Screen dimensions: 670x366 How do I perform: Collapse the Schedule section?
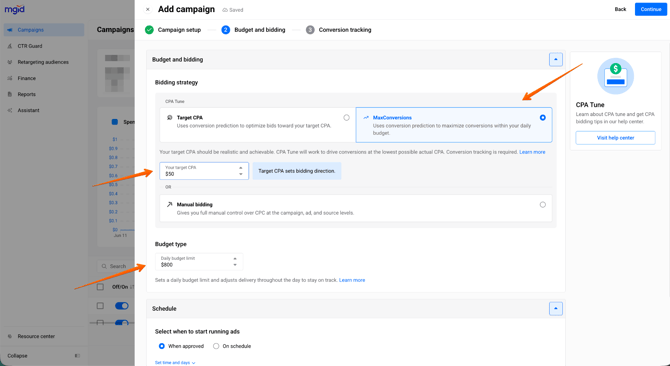point(555,308)
